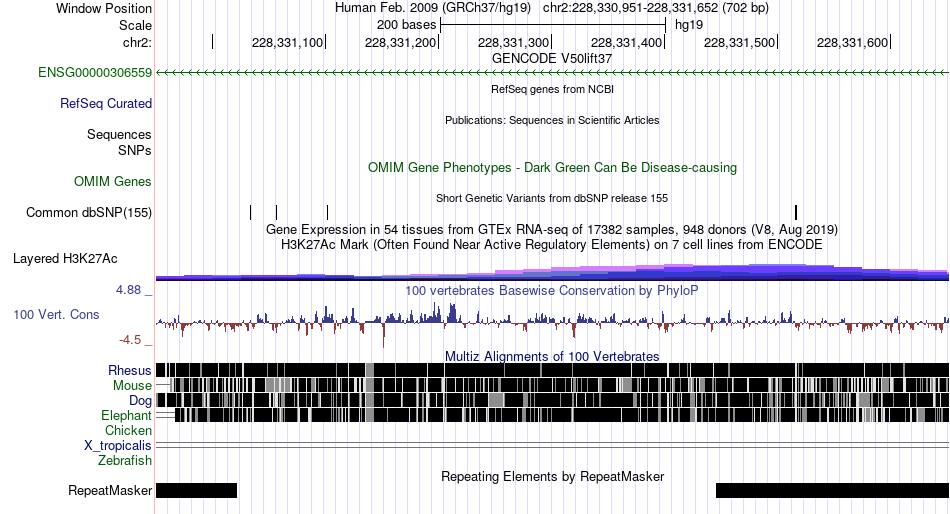
Task: Open the OMIM Genes track label
Action: (113, 181)
